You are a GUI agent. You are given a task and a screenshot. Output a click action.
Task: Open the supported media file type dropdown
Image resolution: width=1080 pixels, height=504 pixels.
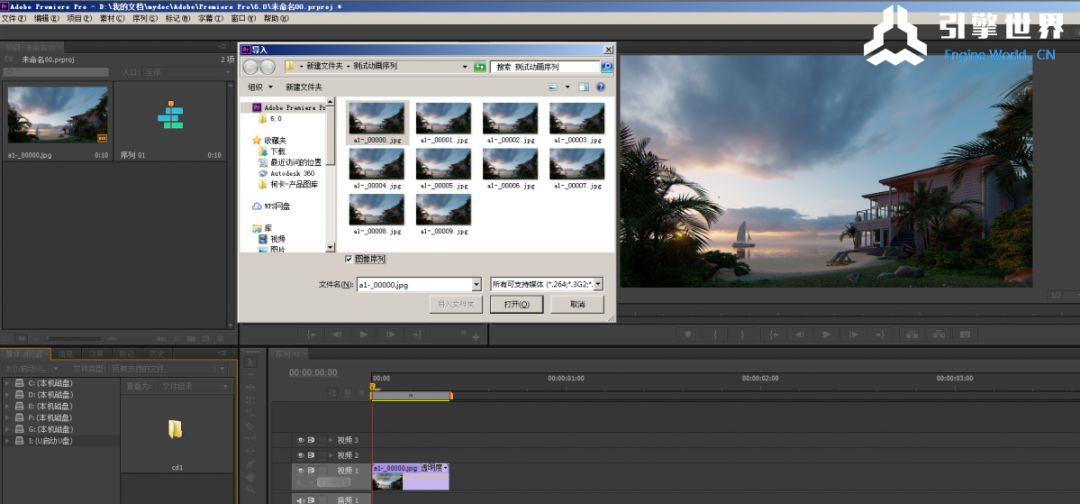598,284
